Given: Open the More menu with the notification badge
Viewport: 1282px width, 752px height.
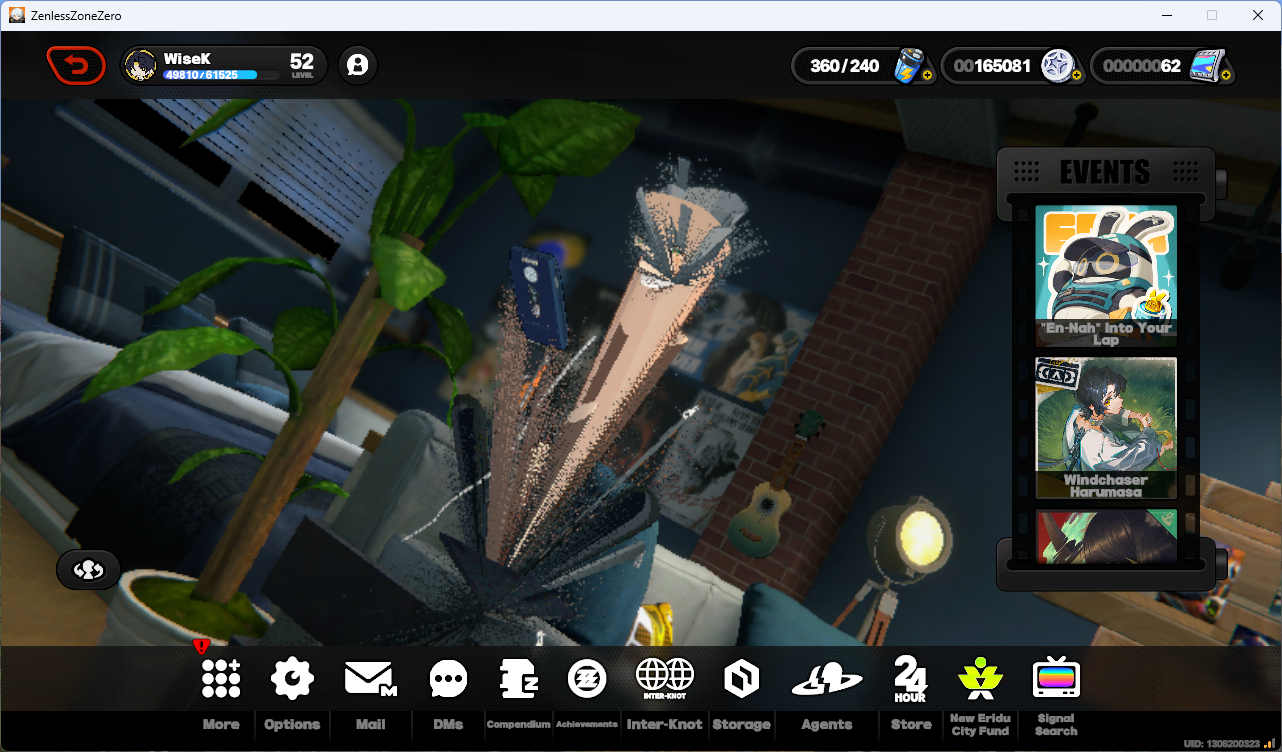Looking at the screenshot, I should [x=219, y=678].
